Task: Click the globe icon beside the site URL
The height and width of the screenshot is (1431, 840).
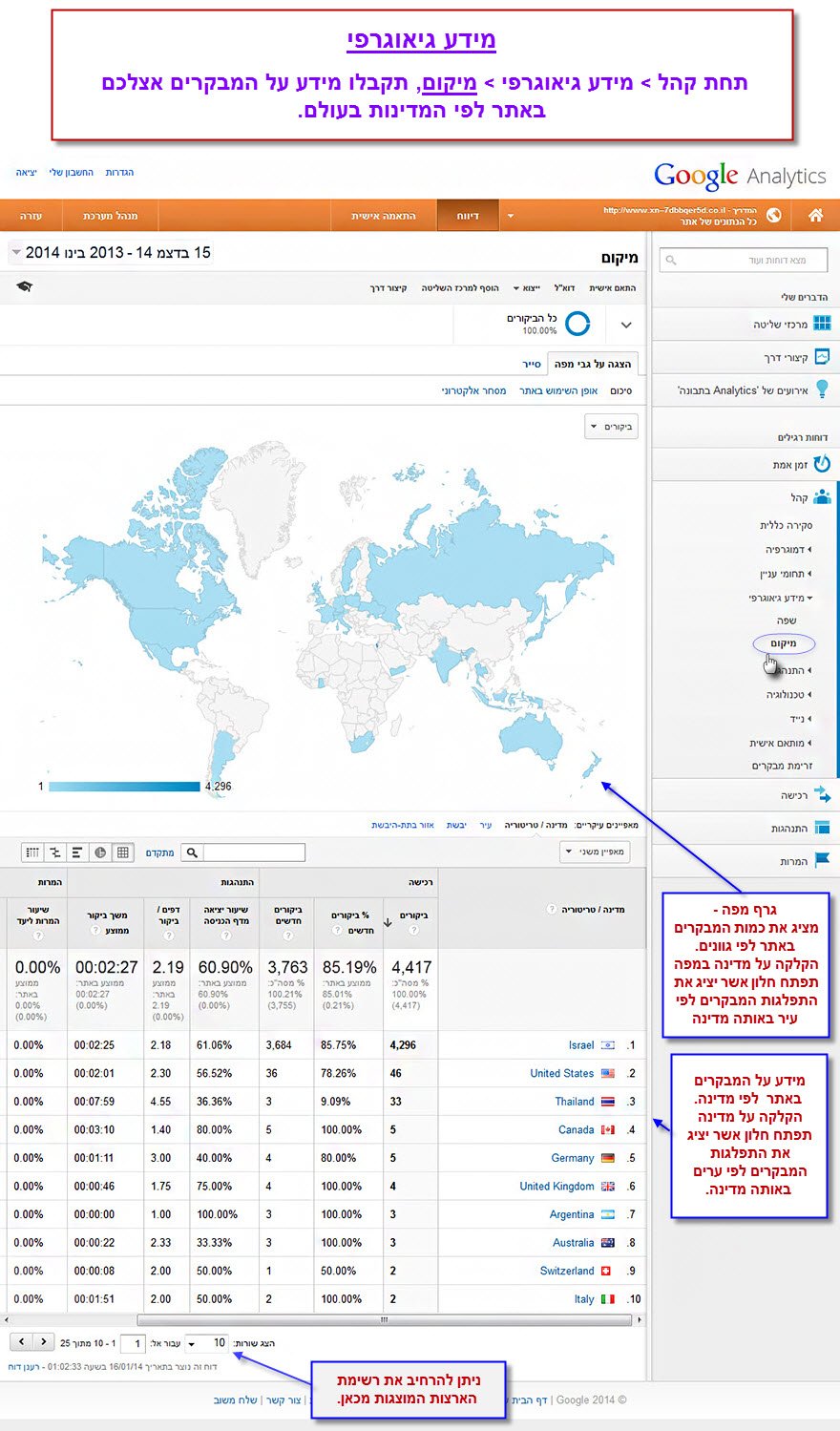Action: pyautogui.click(x=773, y=216)
